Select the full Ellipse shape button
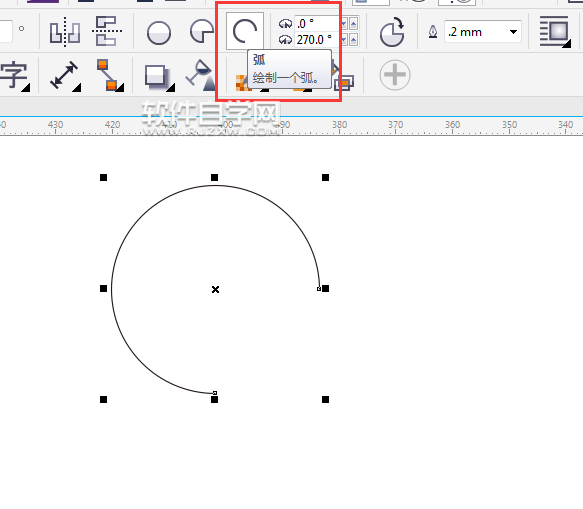This screenshot has width=583, height=509. click(x=159, y=33)
